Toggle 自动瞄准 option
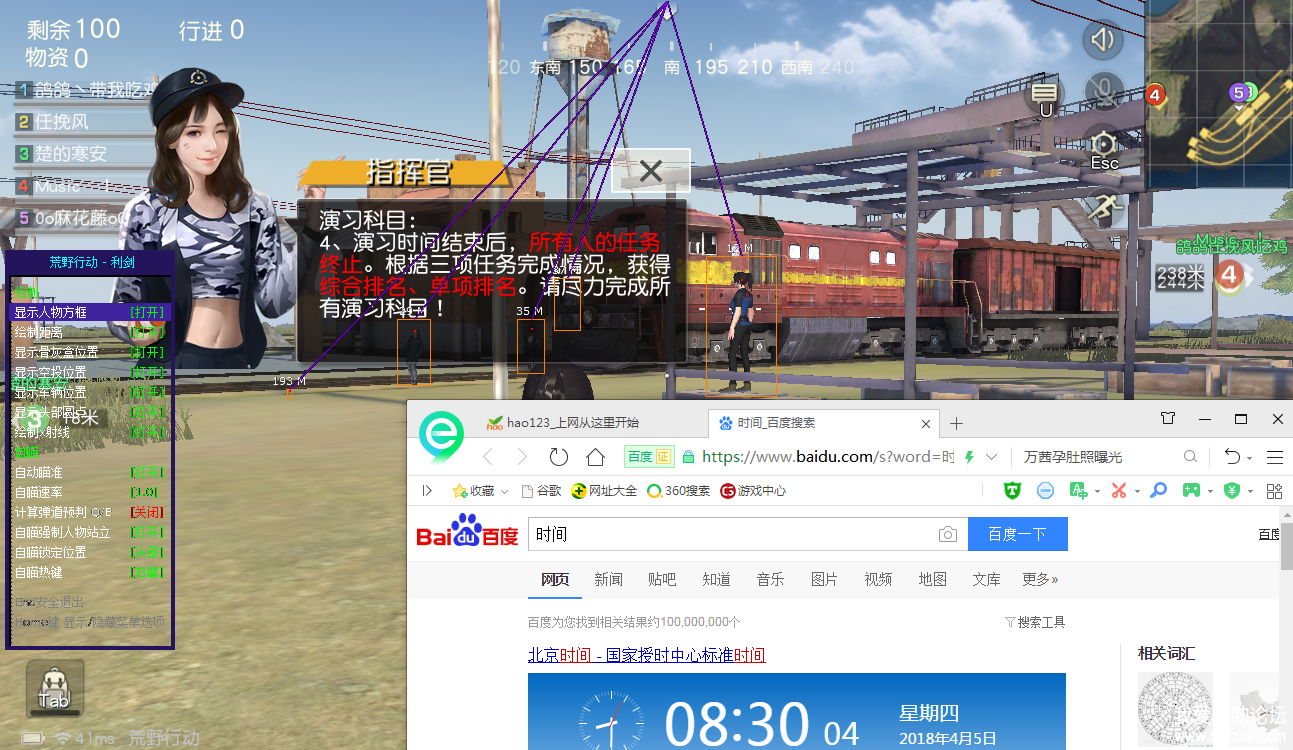Image resolution: width=1293 pixels, height=750 pixels. pyautogui.click(x=90, y=472)
